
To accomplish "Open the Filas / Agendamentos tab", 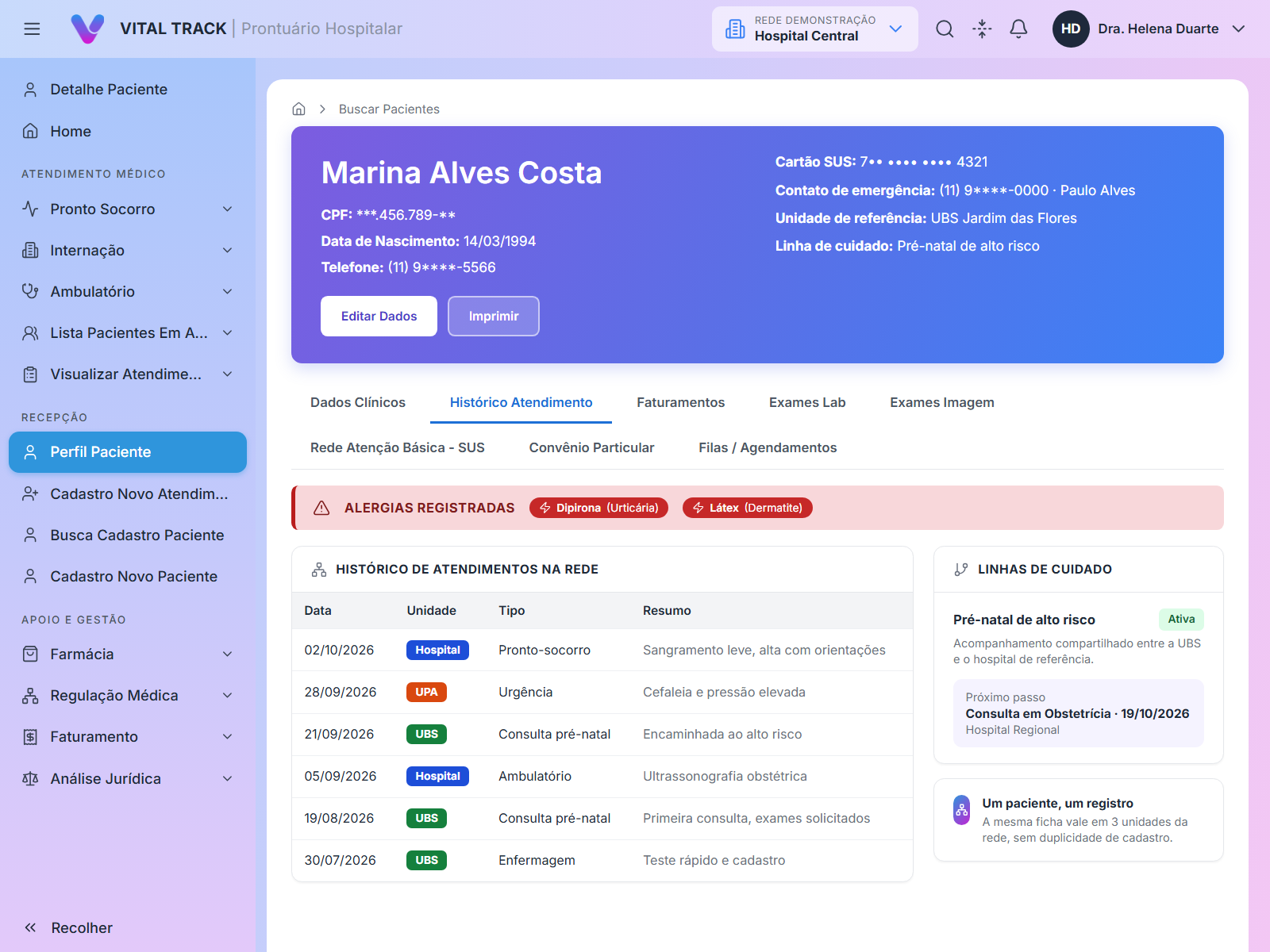I will [768, 447].
